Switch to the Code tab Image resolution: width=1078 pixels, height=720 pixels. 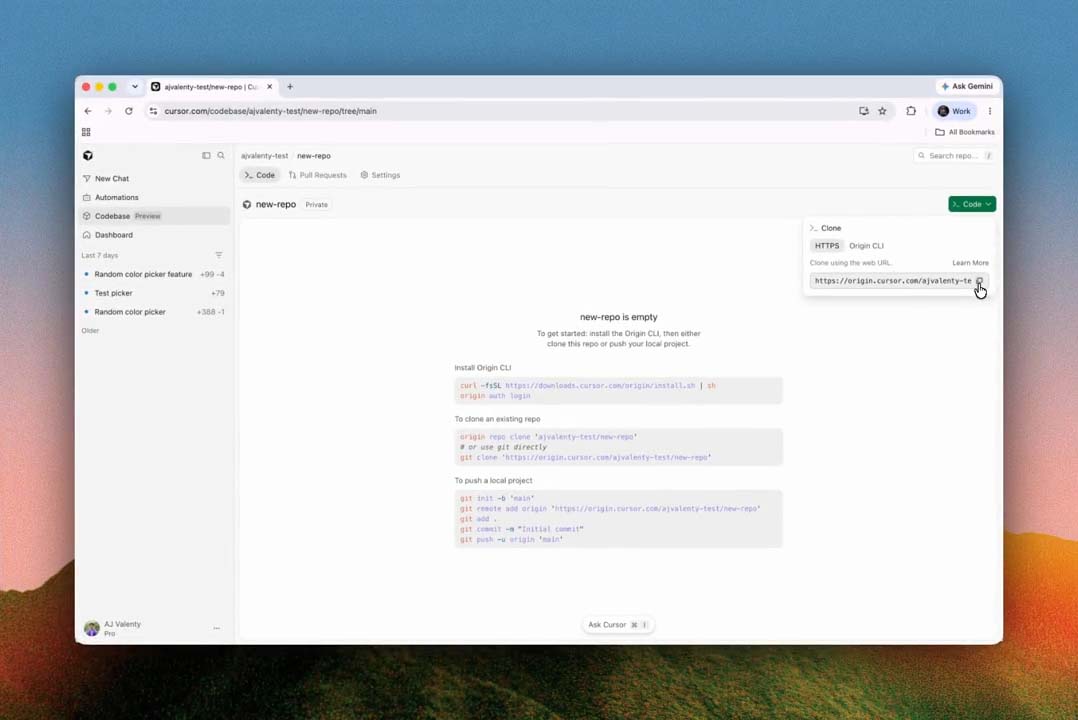point(260,175)
